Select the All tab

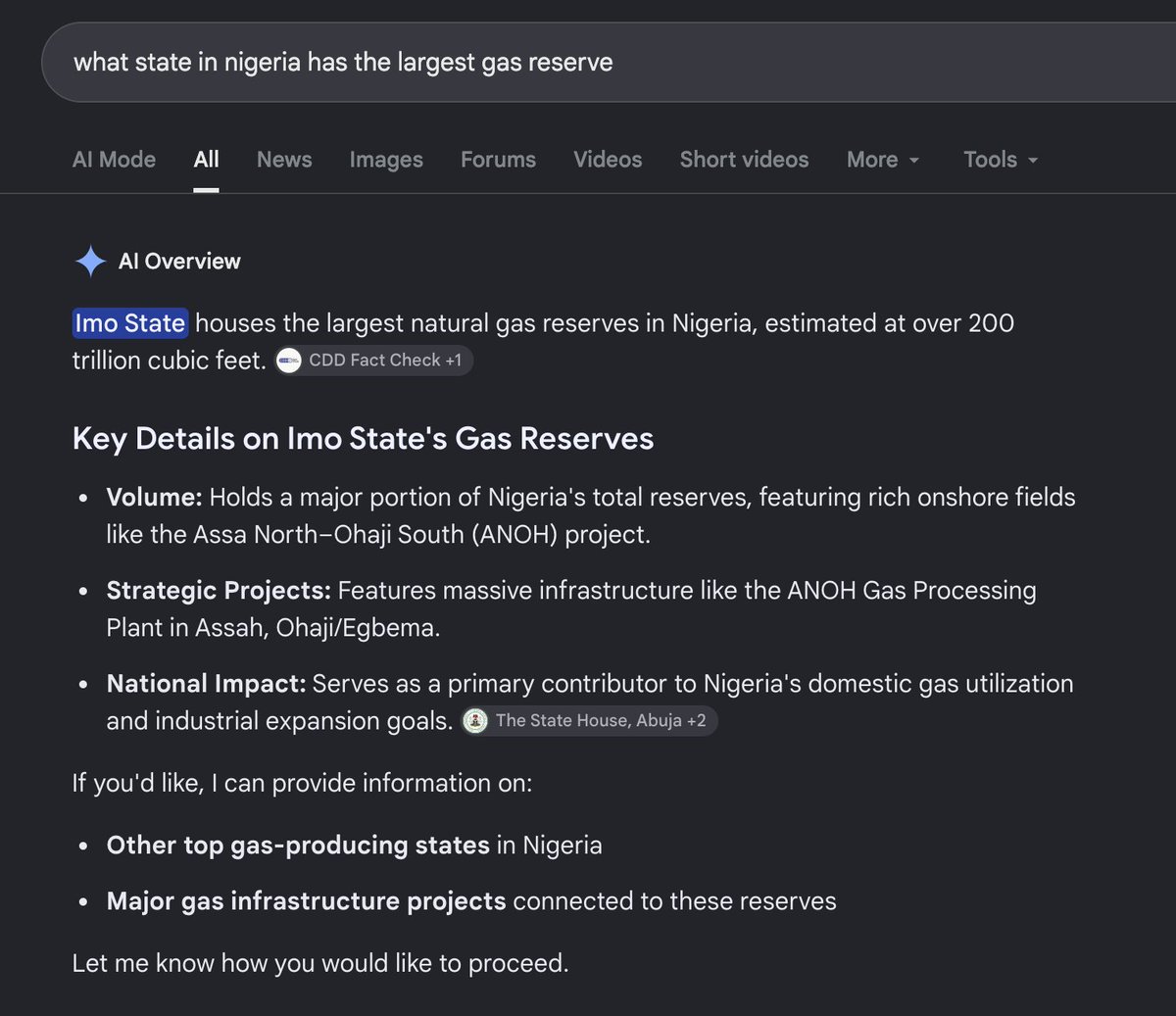point(206,160)
